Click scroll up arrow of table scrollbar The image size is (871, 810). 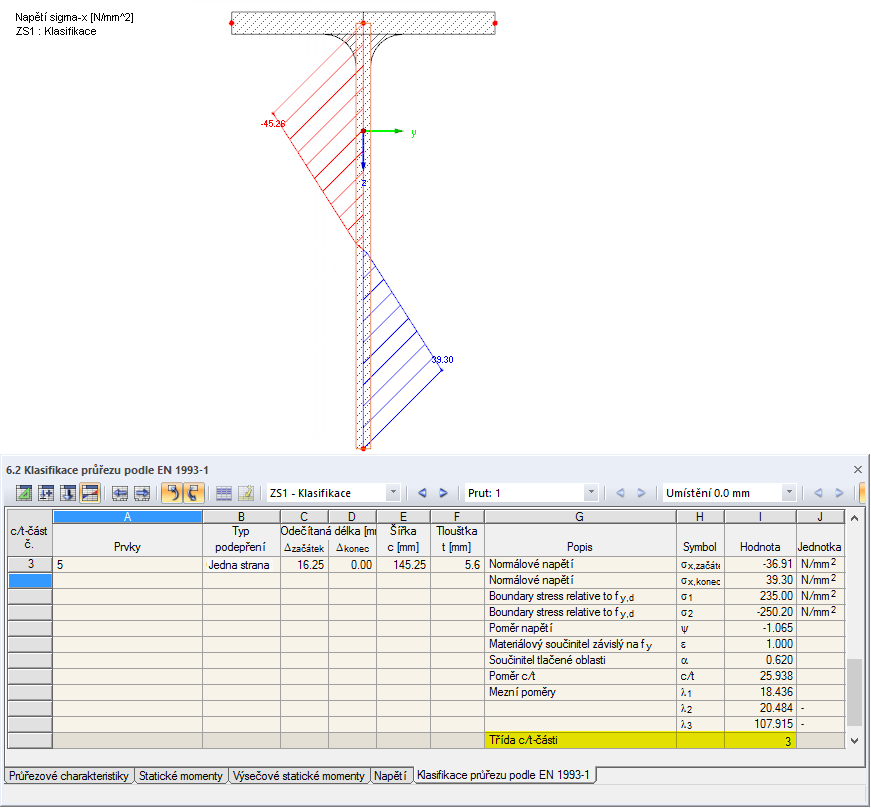pos(854,518)
